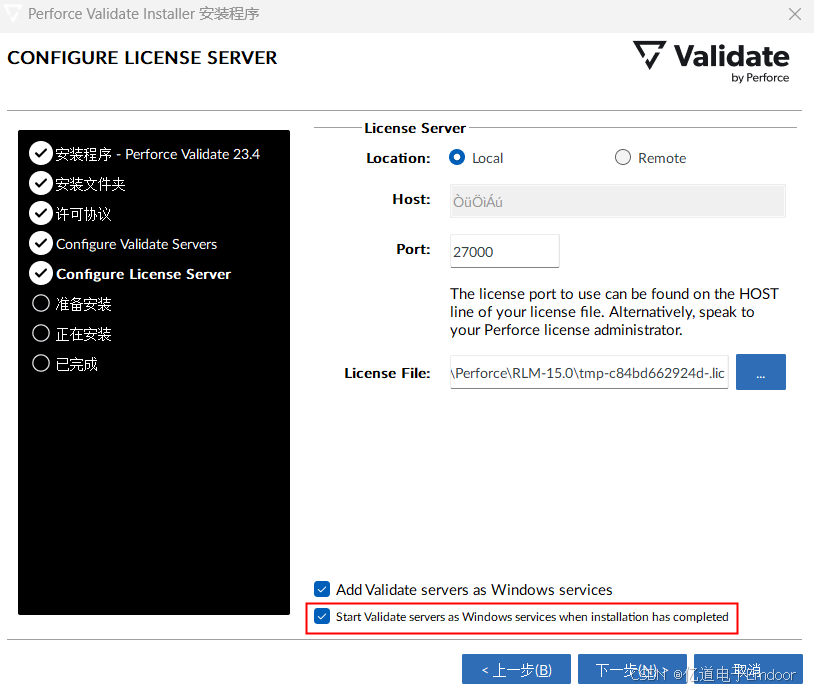Click the empty circle beside 正在安装

tap(40, 333)
